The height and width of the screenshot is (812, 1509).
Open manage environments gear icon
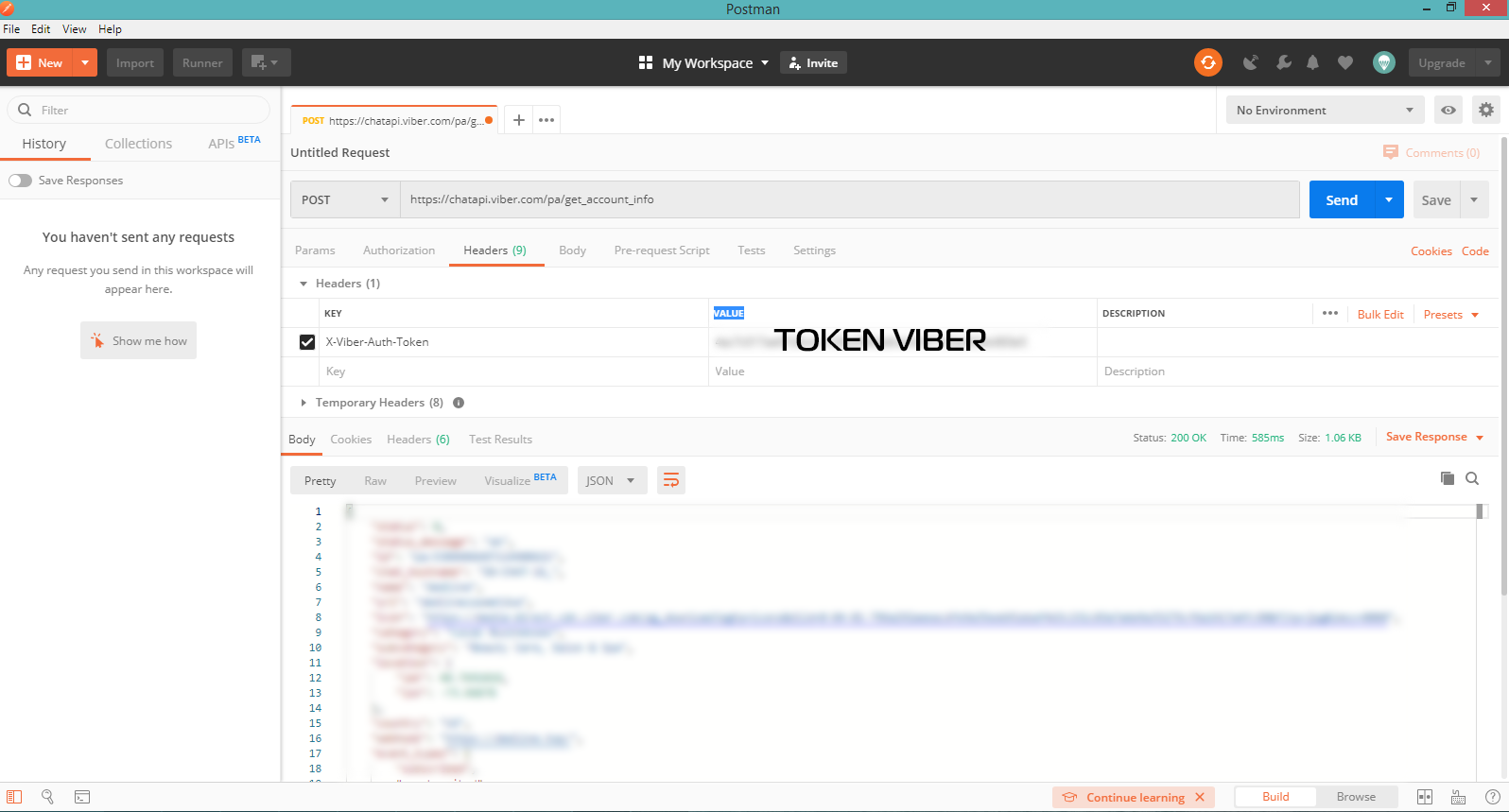point(1486,110)
